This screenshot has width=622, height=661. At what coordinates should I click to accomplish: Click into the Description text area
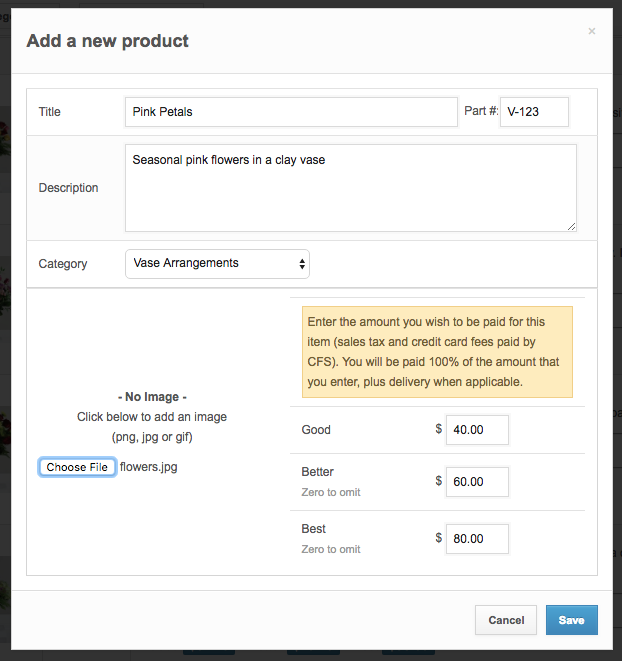(x=350, y=188)
